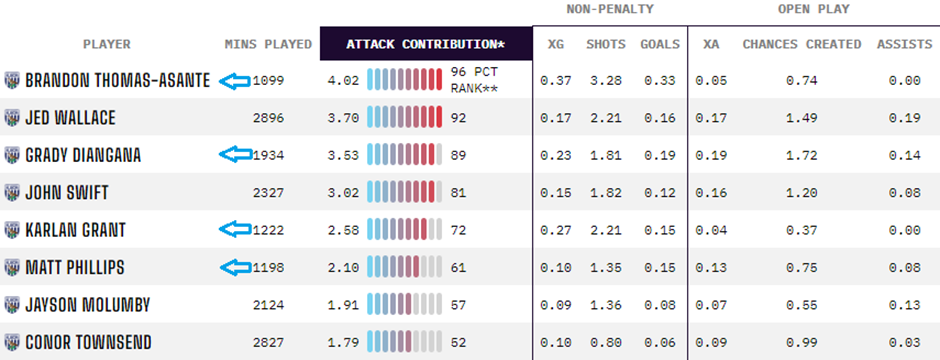Click the blue arrow next to Matt Phillips
Image resolution: width=940 pixels, height=360 pixels.
[236, 267]
